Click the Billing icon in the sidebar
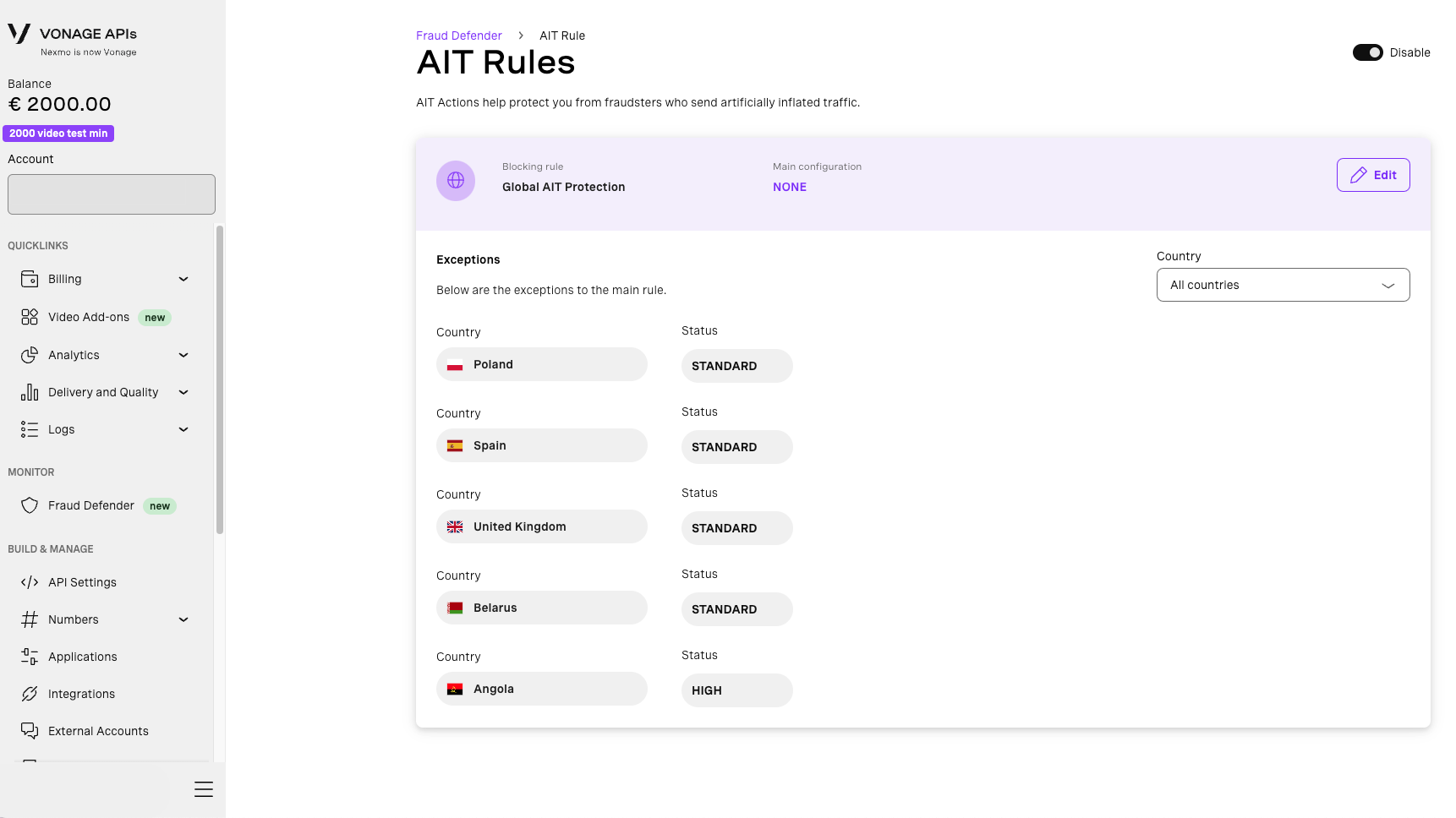This screenshot has width=1456, height=818. [30, 279]
